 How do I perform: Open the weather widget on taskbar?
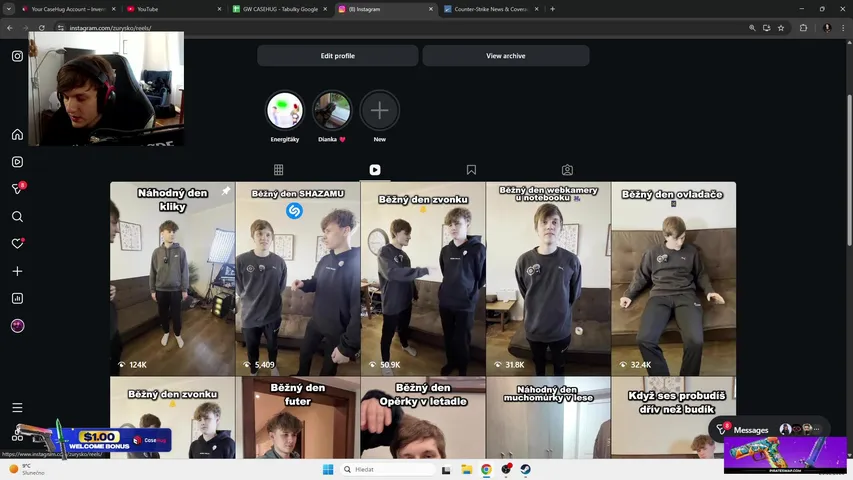click(x=27, y=469)
